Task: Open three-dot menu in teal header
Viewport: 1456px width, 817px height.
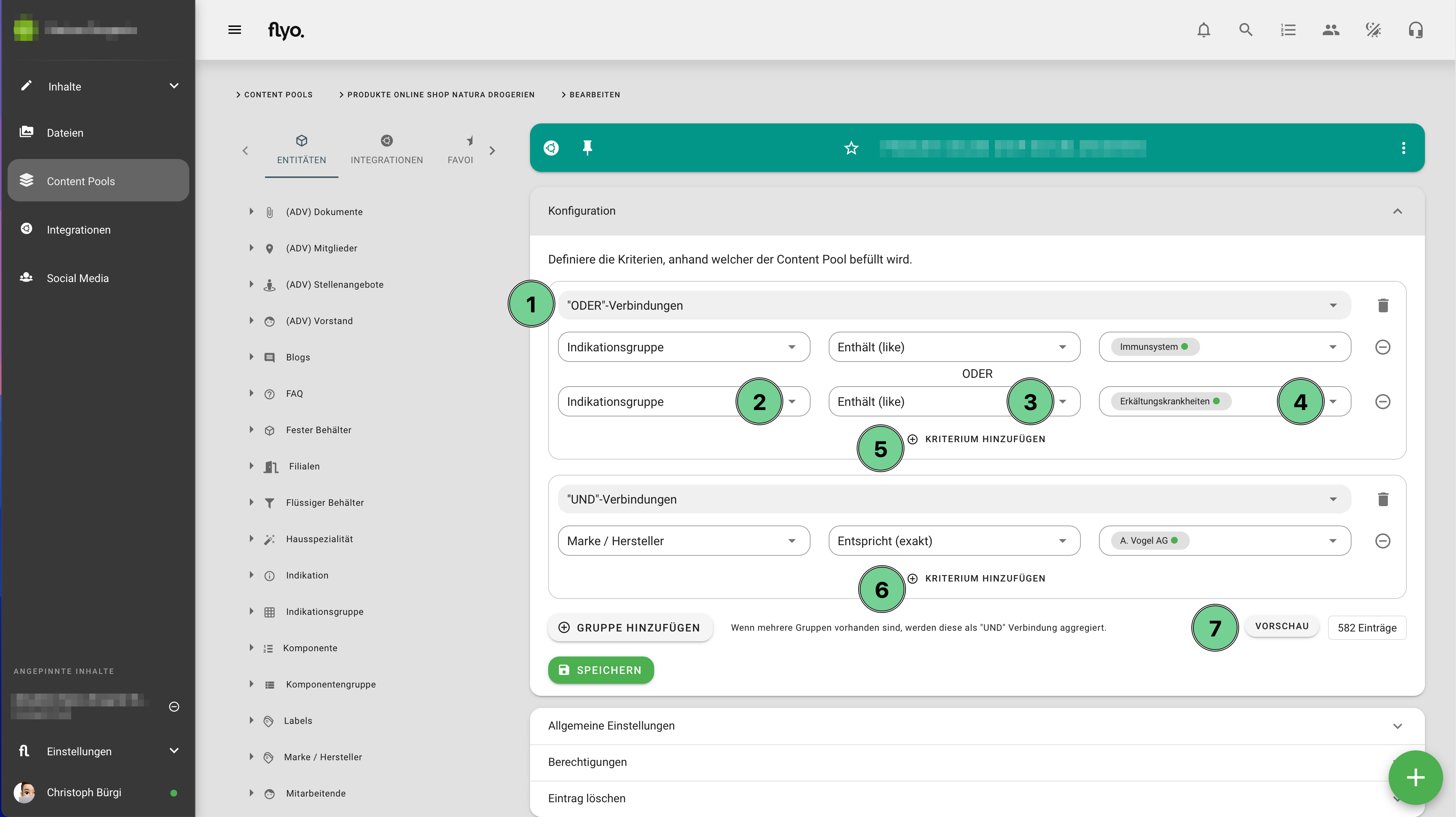Action: 1403,148
